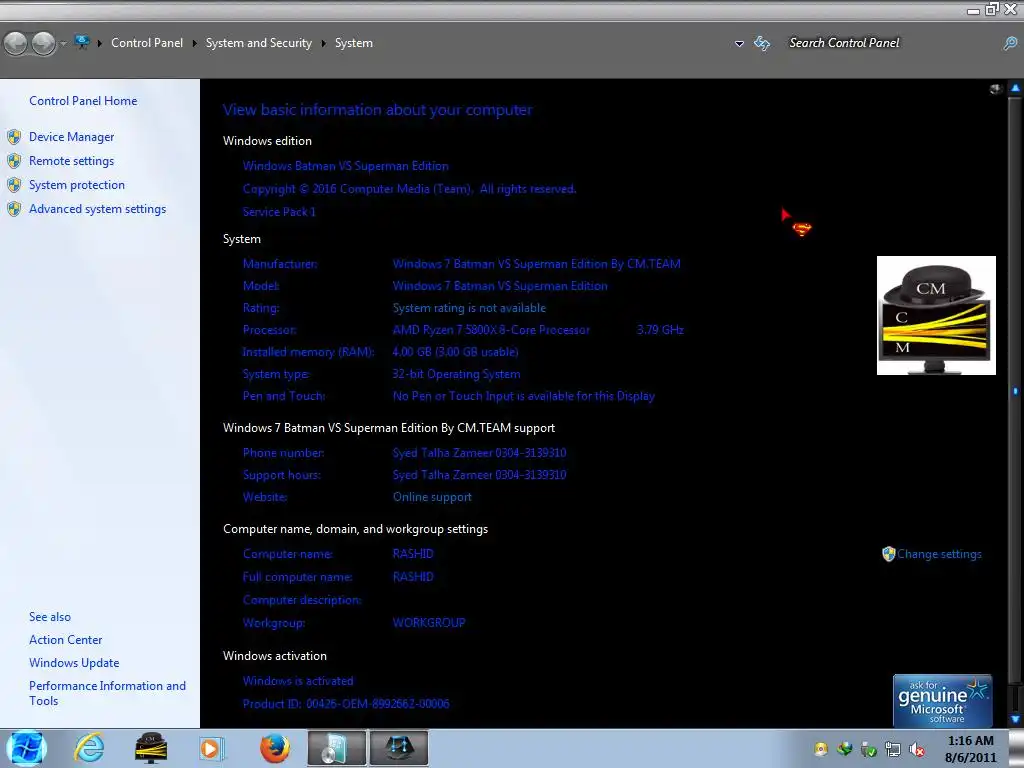1024x768 pixels.
Task: Open the Online support website link
Action: click(x=432, y=497)
